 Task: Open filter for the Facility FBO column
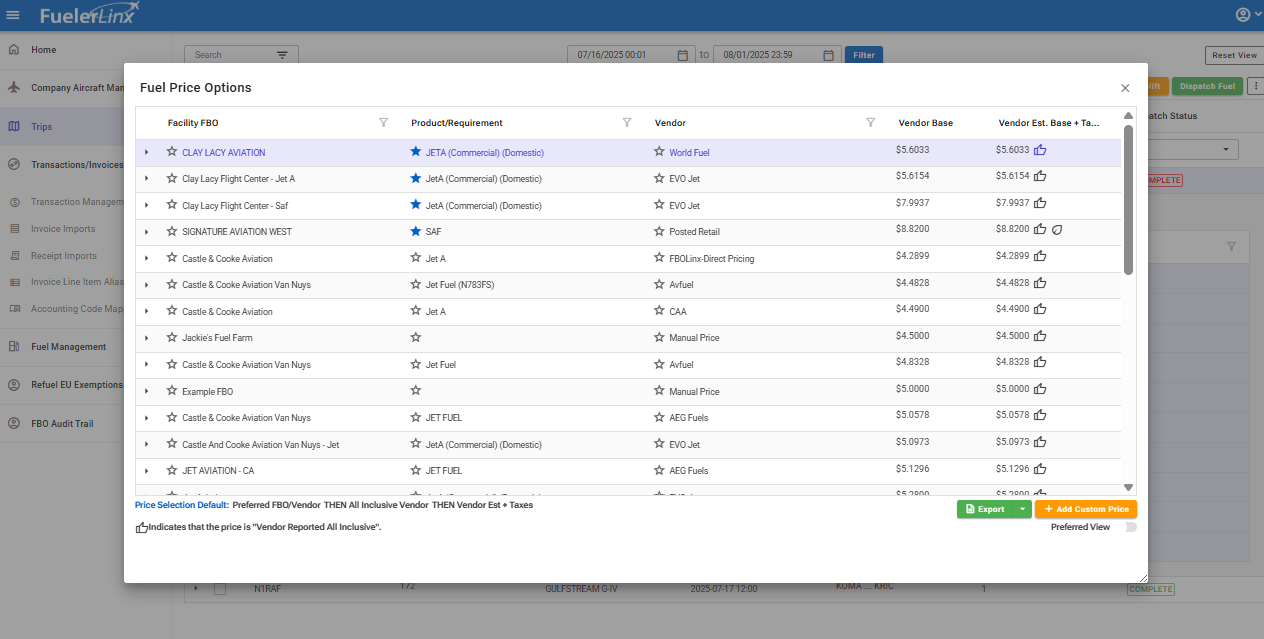[x=383, y=122]
